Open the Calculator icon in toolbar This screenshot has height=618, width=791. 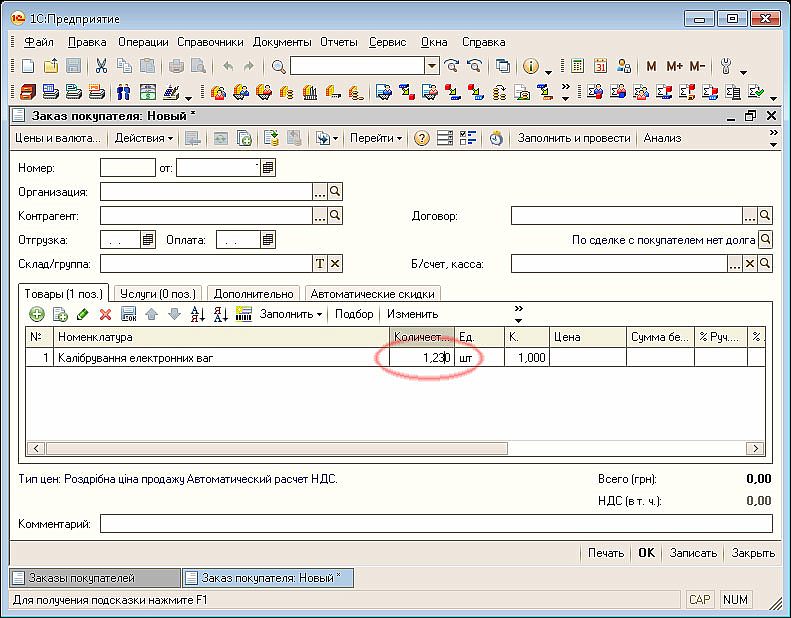point(577,66)
